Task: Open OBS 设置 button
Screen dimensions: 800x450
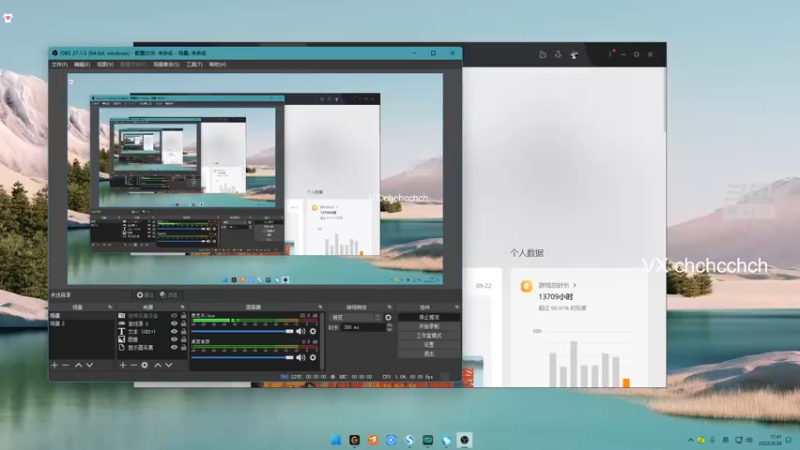Action: [429, 345]
